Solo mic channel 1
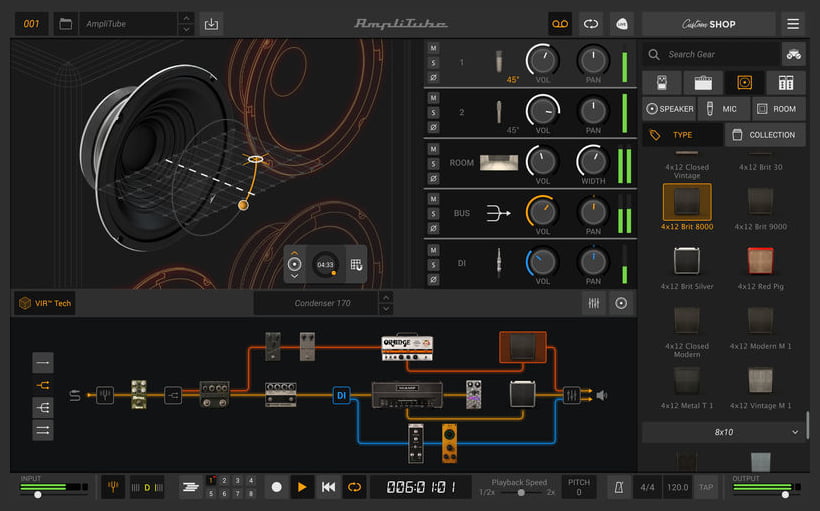 (433, 63)
